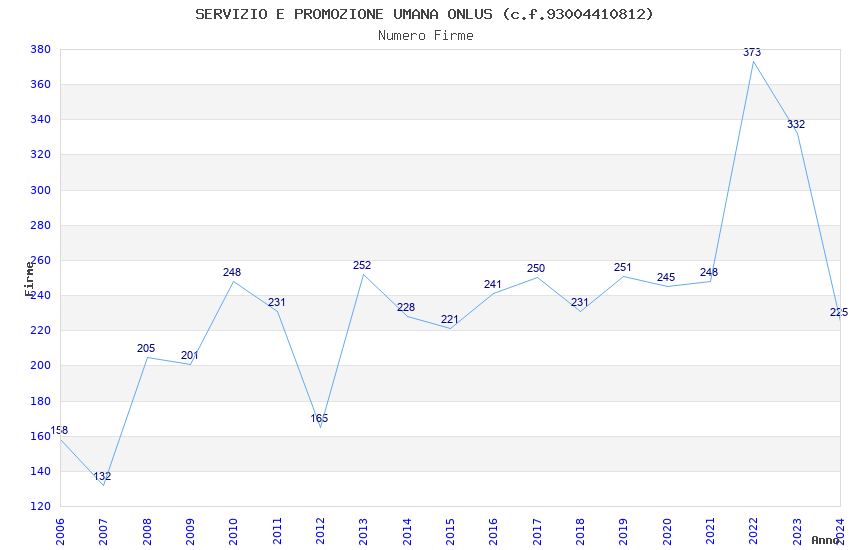Image resolution: width=850 pixels, height=550 pixels.
Task: Click the x-axis year label 2016
Action: [494, 532]
